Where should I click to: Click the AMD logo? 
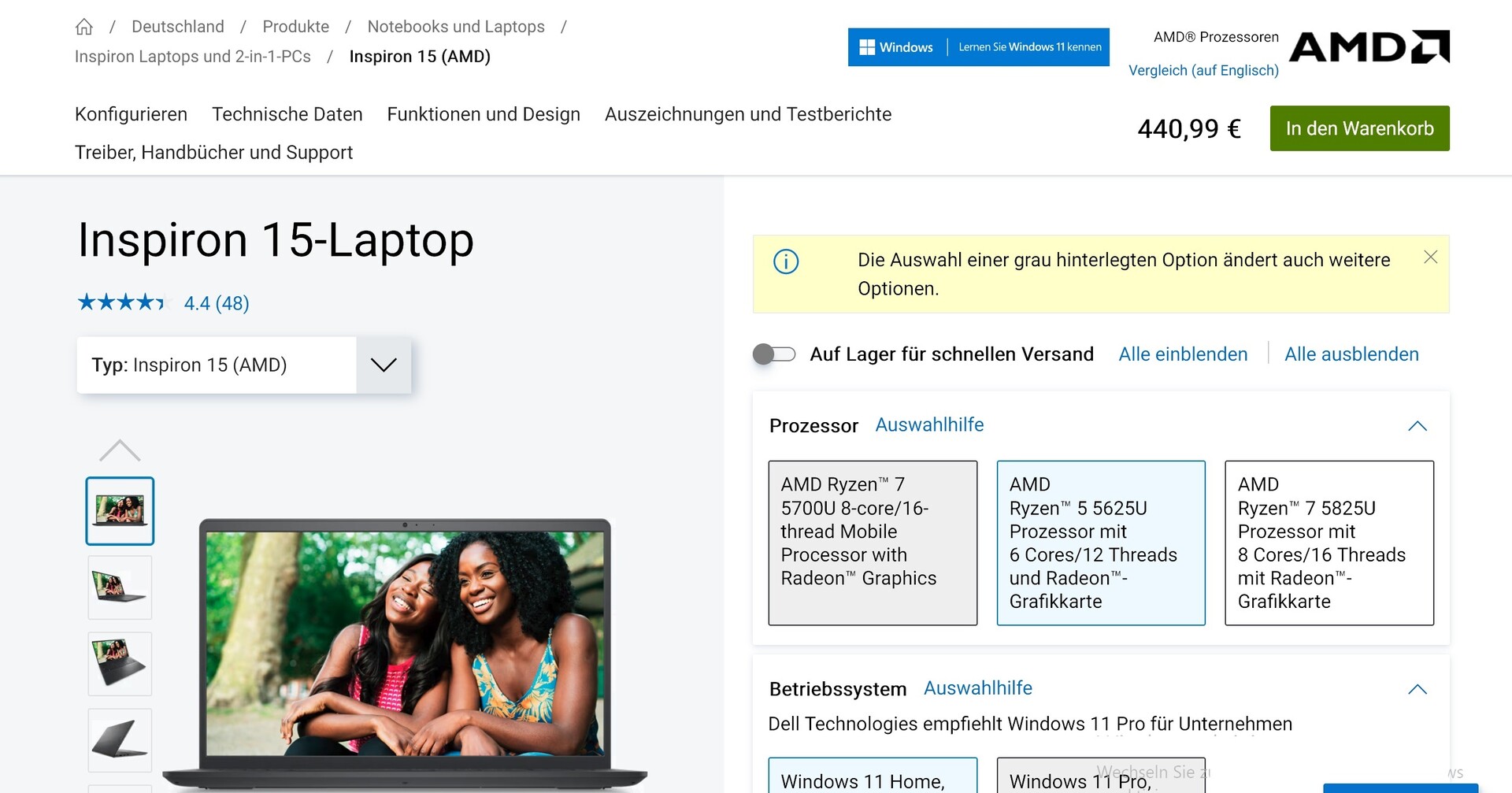[x=1369, y=46]
